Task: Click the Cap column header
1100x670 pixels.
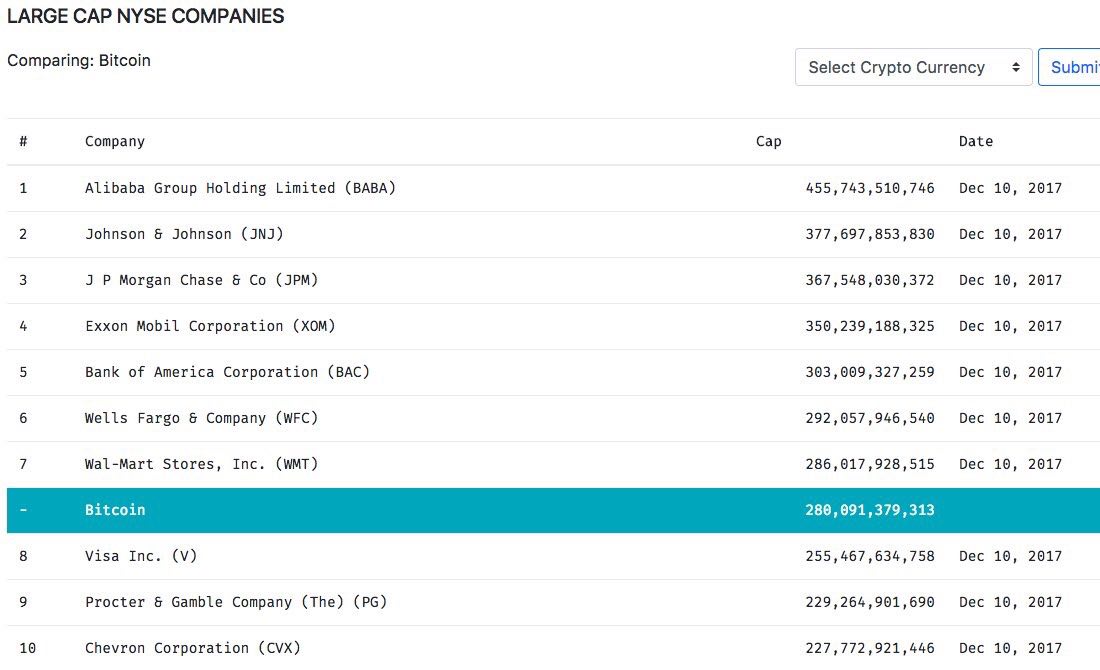Action: coord(768,141)
